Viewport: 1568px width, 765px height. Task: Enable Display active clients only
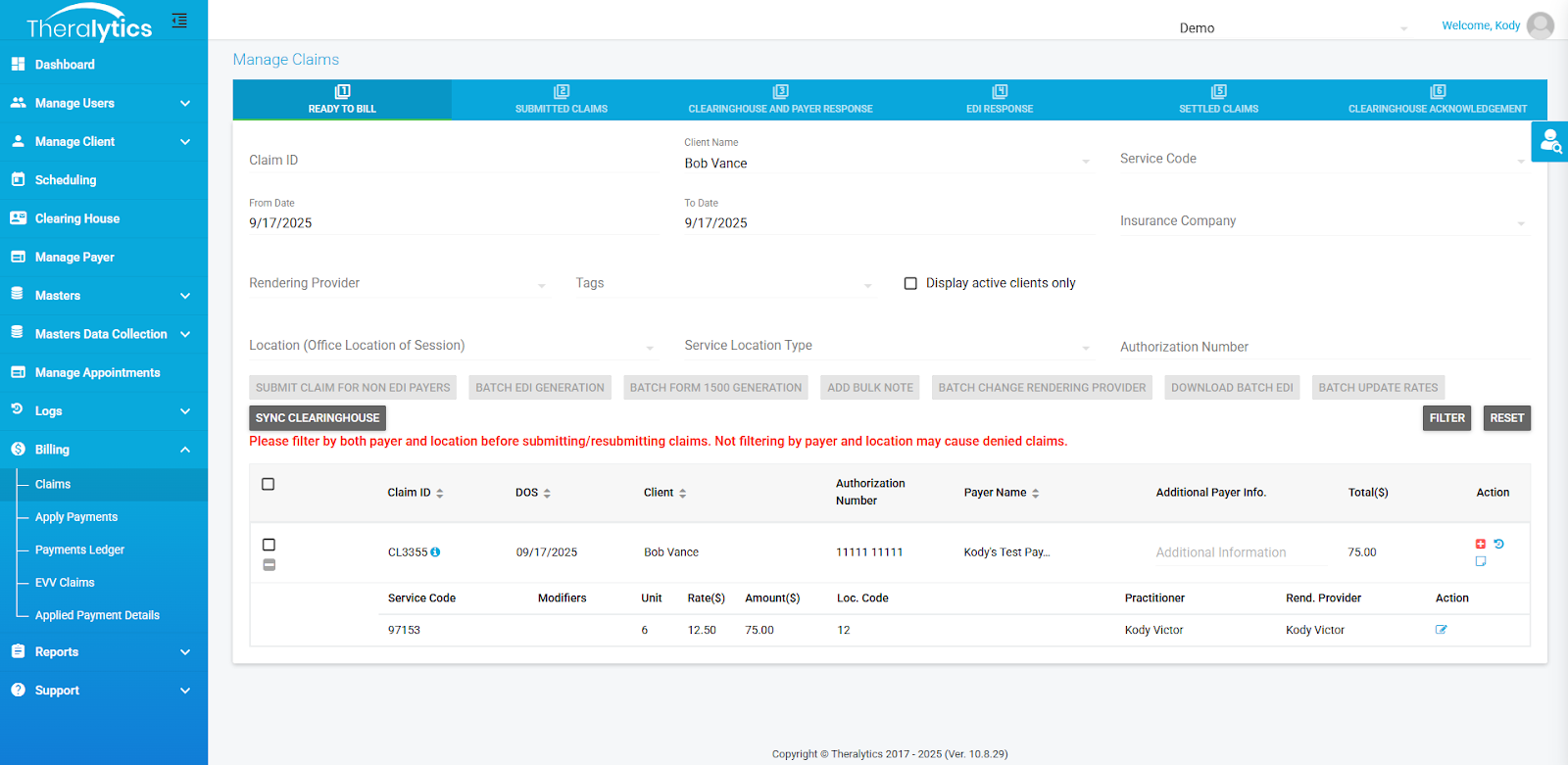pyautogui.click(x=910, y=283)
